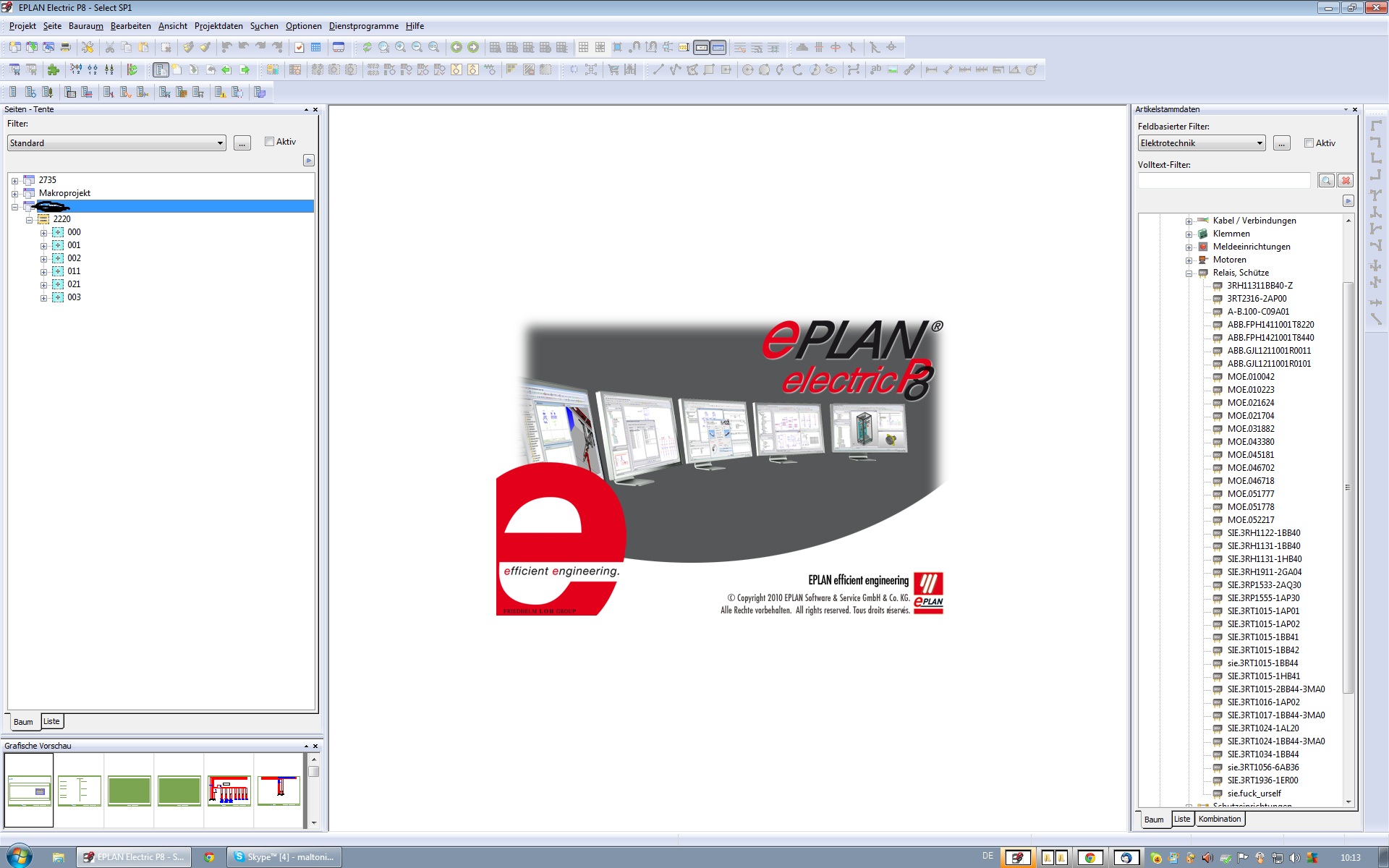Expand the 000 page group
This screenshot has height=868, width=1389.
43,232
